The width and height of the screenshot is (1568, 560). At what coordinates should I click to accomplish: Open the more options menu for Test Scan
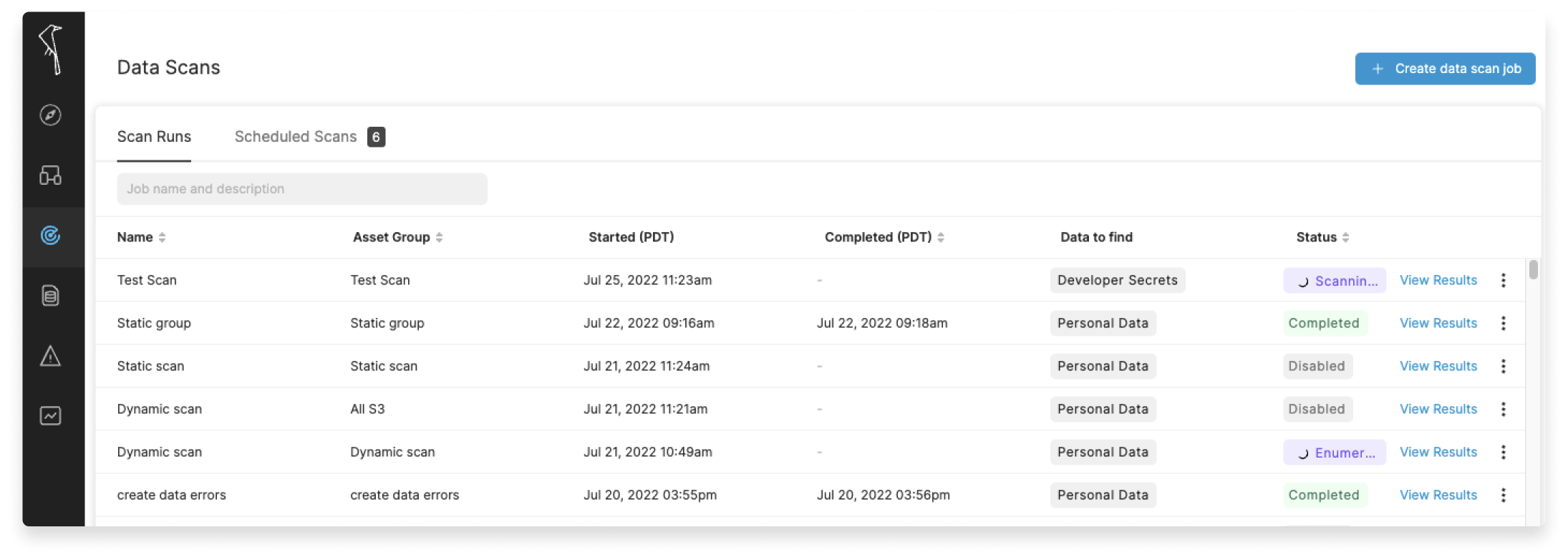(x=1503, y=280)
